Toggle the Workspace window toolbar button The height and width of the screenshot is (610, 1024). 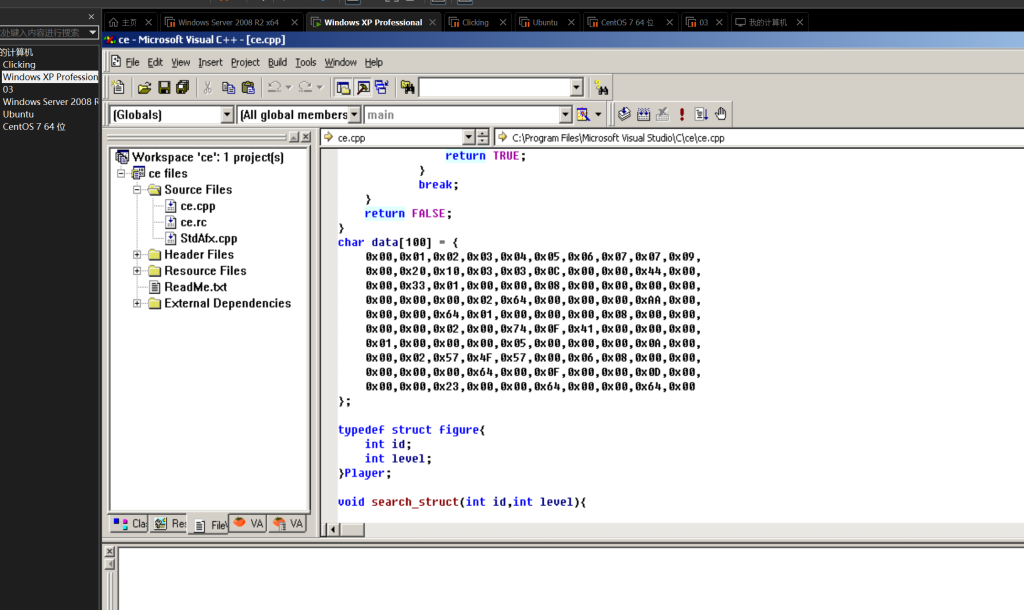pyautogui.click(x=343, y=88)
